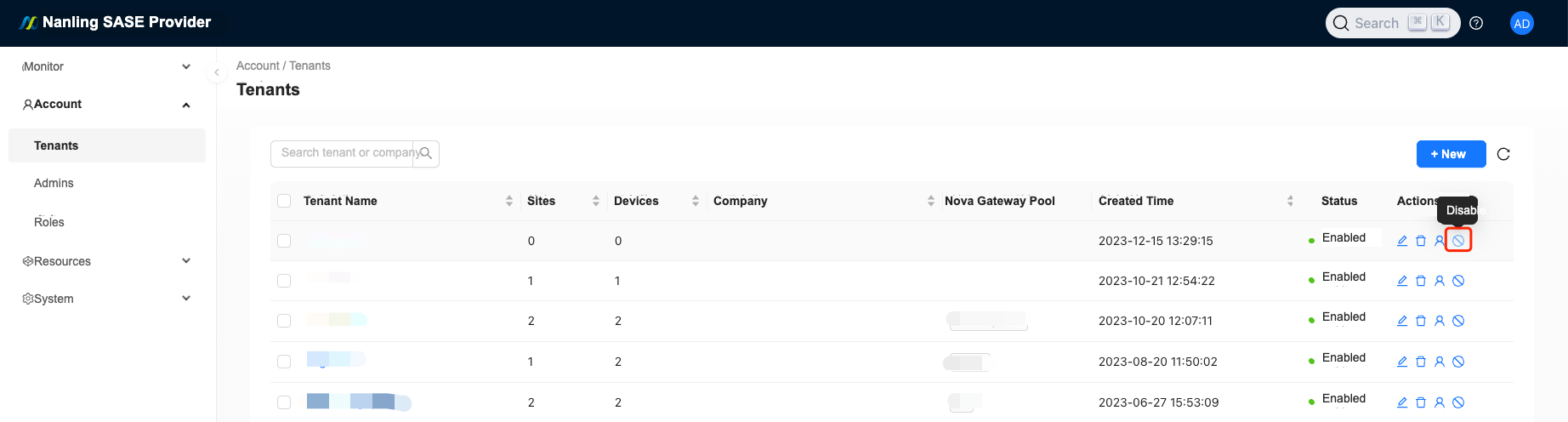Open the AD user avatar menu
1568x422 pixels.
point(1522,23)
